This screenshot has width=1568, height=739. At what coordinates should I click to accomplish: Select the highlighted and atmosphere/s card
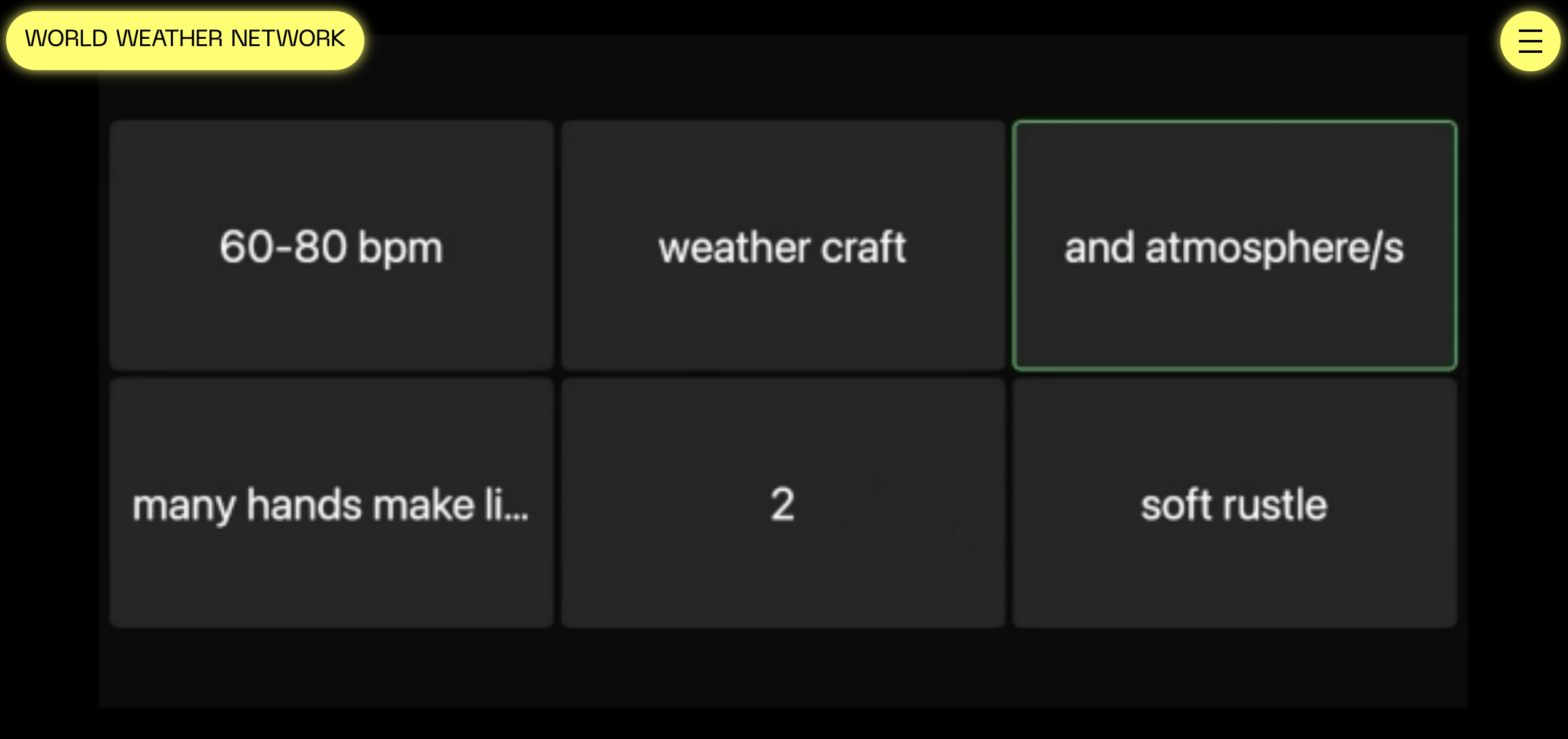click(x=1234, y=245)
